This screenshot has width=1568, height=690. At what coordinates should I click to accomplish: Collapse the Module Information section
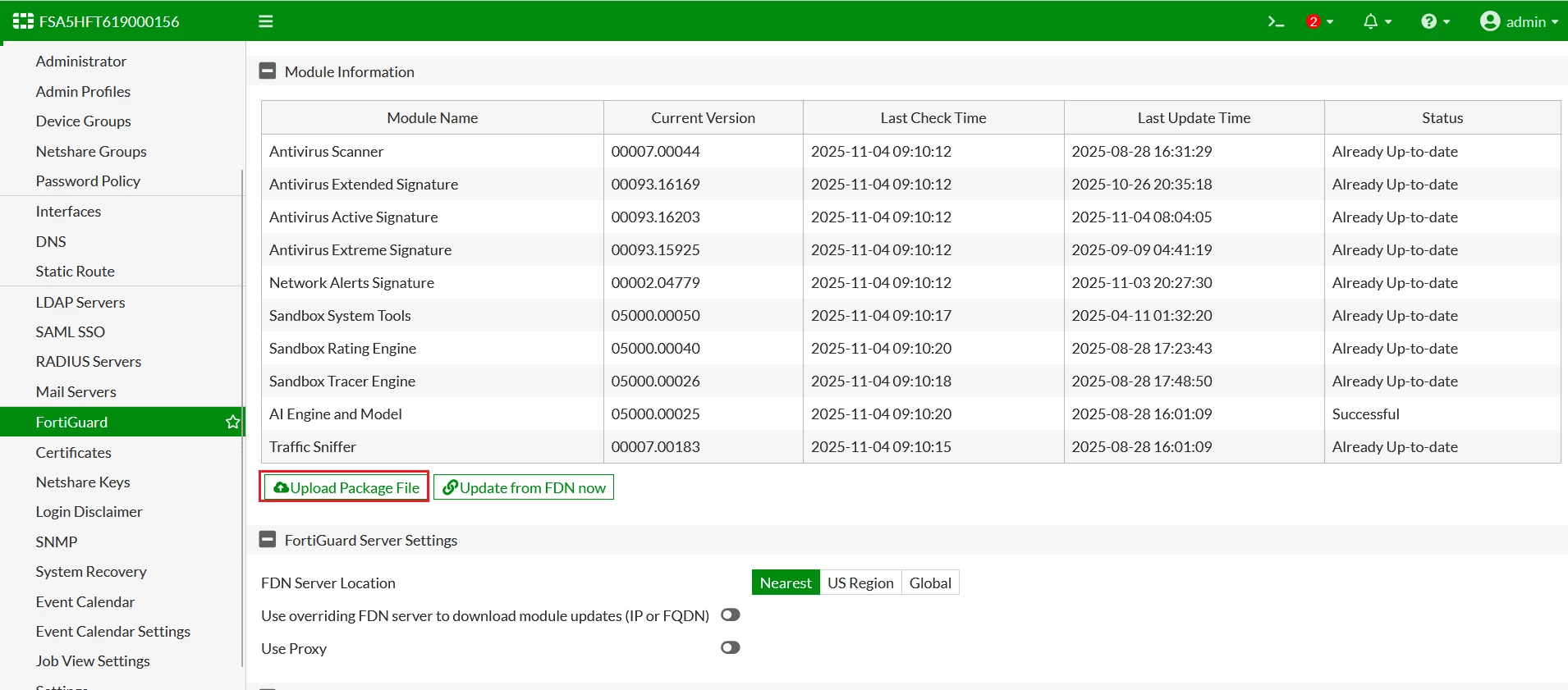point(268,71)
